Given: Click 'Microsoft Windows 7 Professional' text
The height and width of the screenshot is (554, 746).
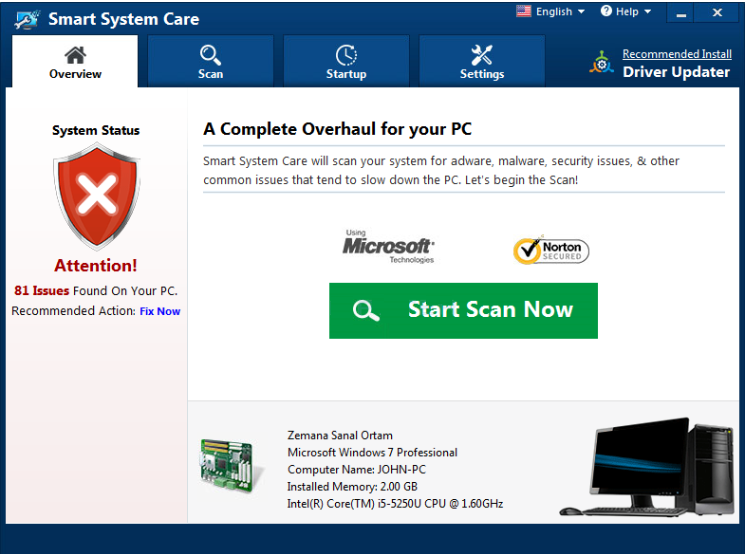Looking at the screenshot, I should [372, 453].
